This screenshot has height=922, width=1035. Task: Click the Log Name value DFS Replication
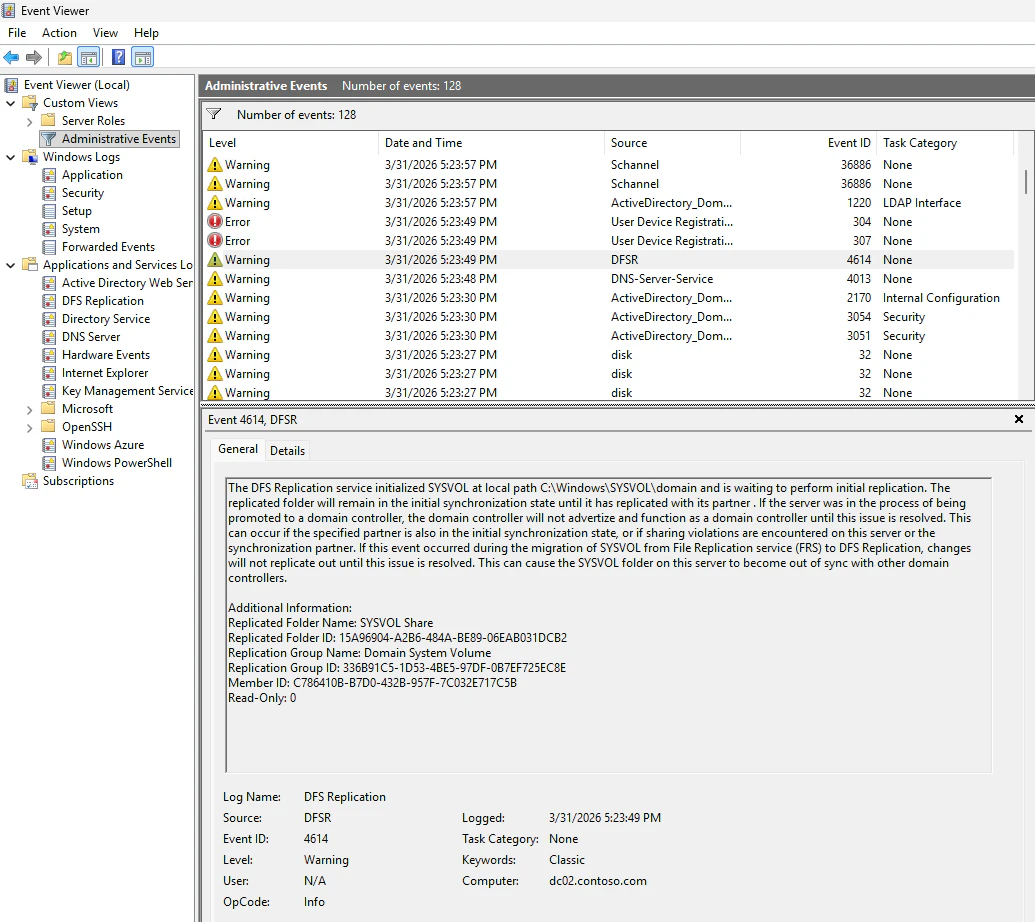345,797
